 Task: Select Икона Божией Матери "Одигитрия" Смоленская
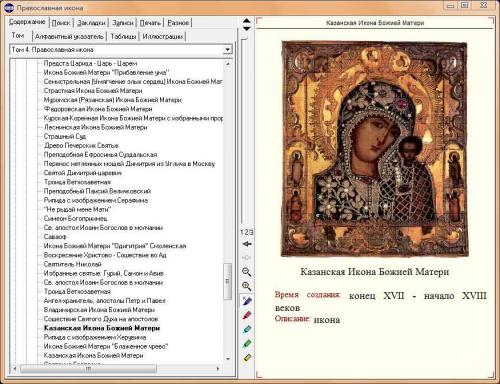pyautogui.click(x=115, y=246)
